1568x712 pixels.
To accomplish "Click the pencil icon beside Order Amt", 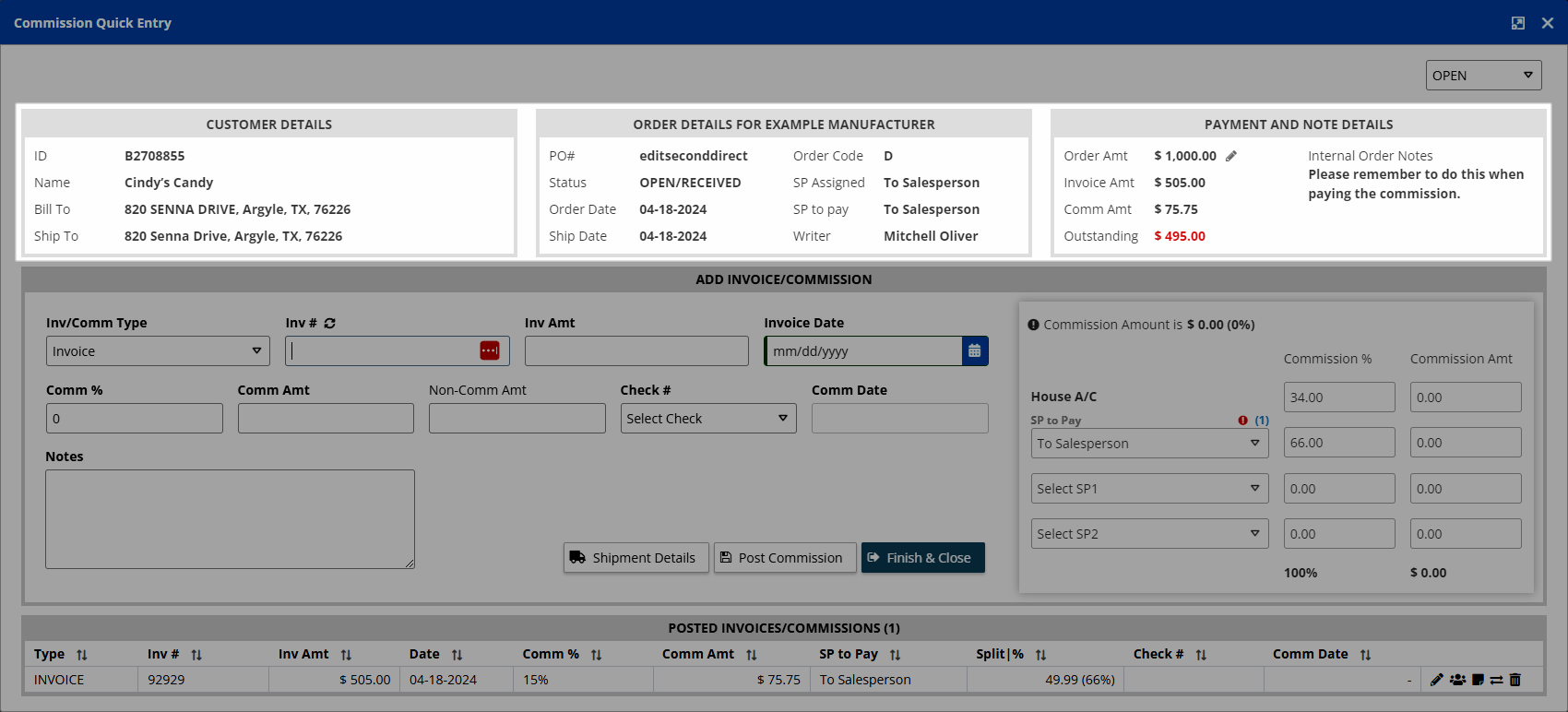I will click(x=1231, y=157).
